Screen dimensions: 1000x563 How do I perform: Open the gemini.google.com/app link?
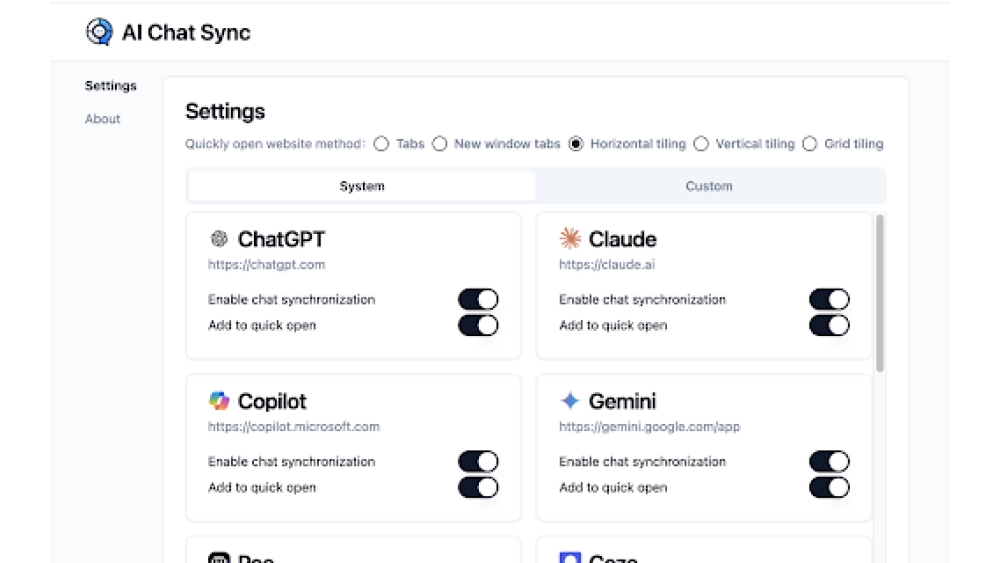coord(650,427)
